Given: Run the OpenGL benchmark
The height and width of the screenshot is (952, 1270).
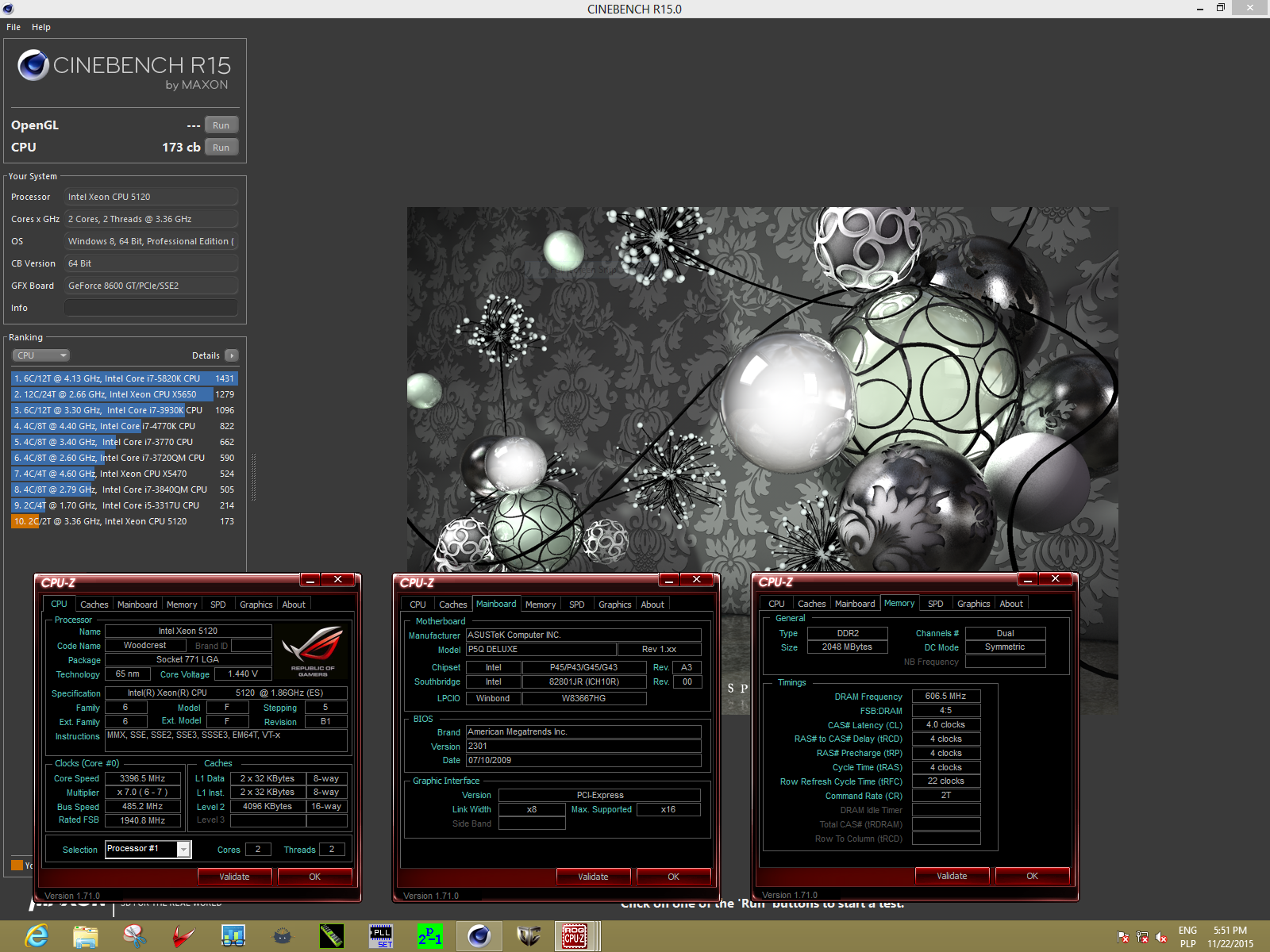Looking at the screenshot, I should pyautogui.click(x=221, y=125).
